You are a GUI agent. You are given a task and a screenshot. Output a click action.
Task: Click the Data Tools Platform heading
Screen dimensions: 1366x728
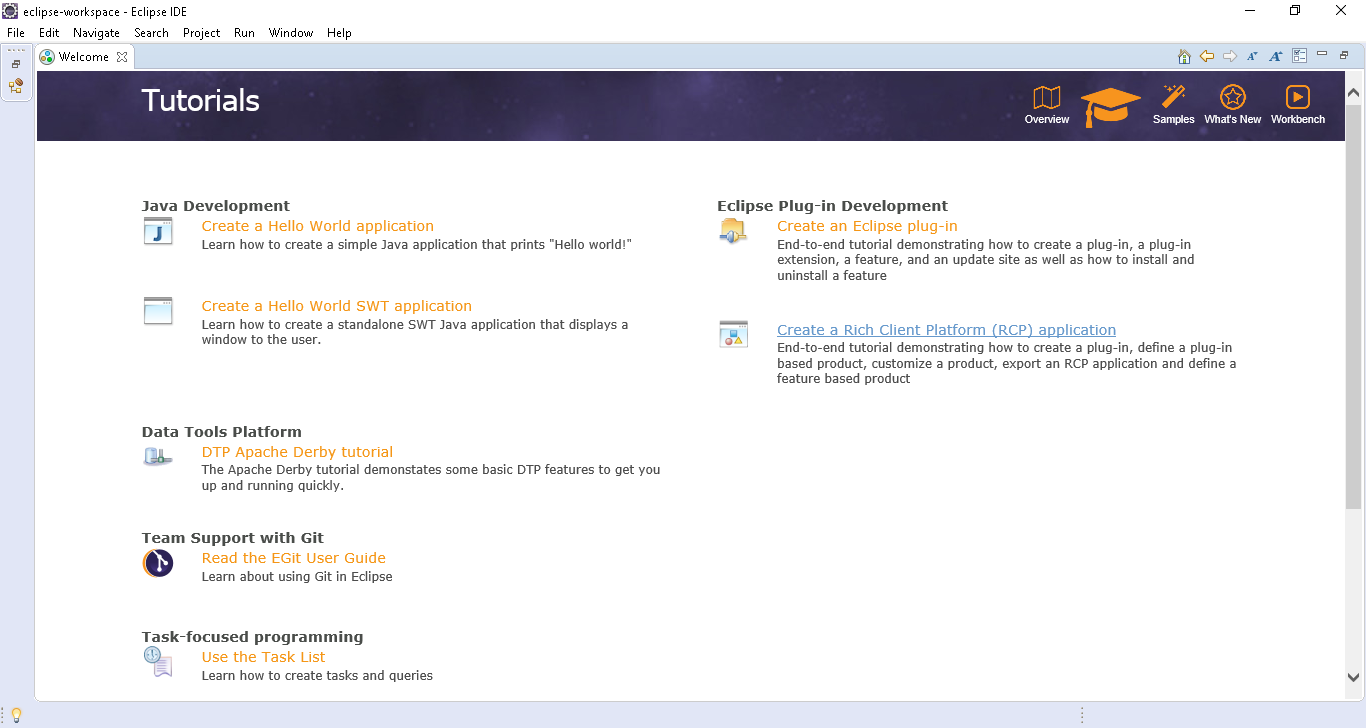point(222,432)
